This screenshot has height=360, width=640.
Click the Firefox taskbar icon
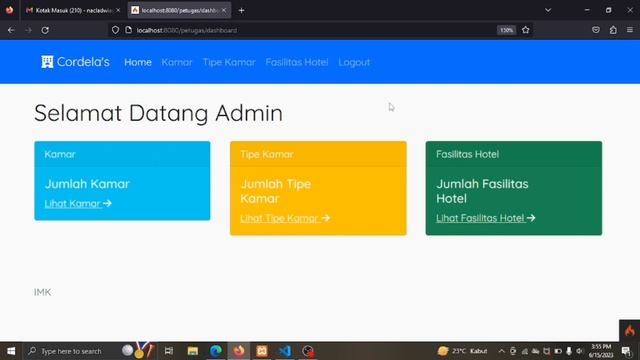(239, 351)
